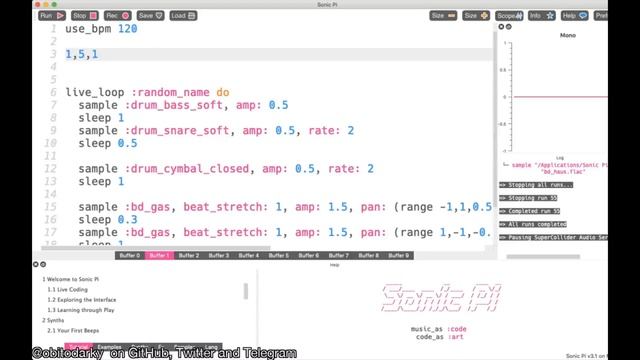Click the editor horizontal scrollbar
Screen dimensions: 640x360
pyautogui.click(x=156, y=248)
